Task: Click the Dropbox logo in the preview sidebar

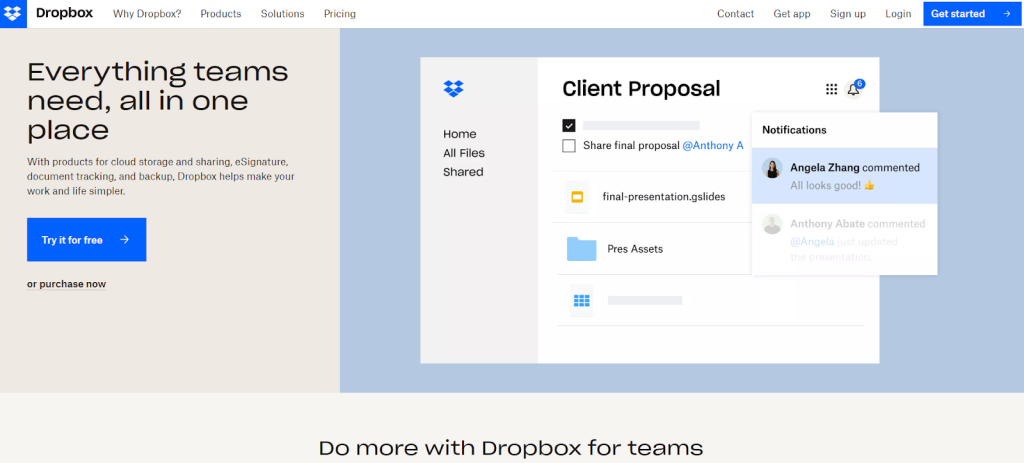Action: coord(453,88)
